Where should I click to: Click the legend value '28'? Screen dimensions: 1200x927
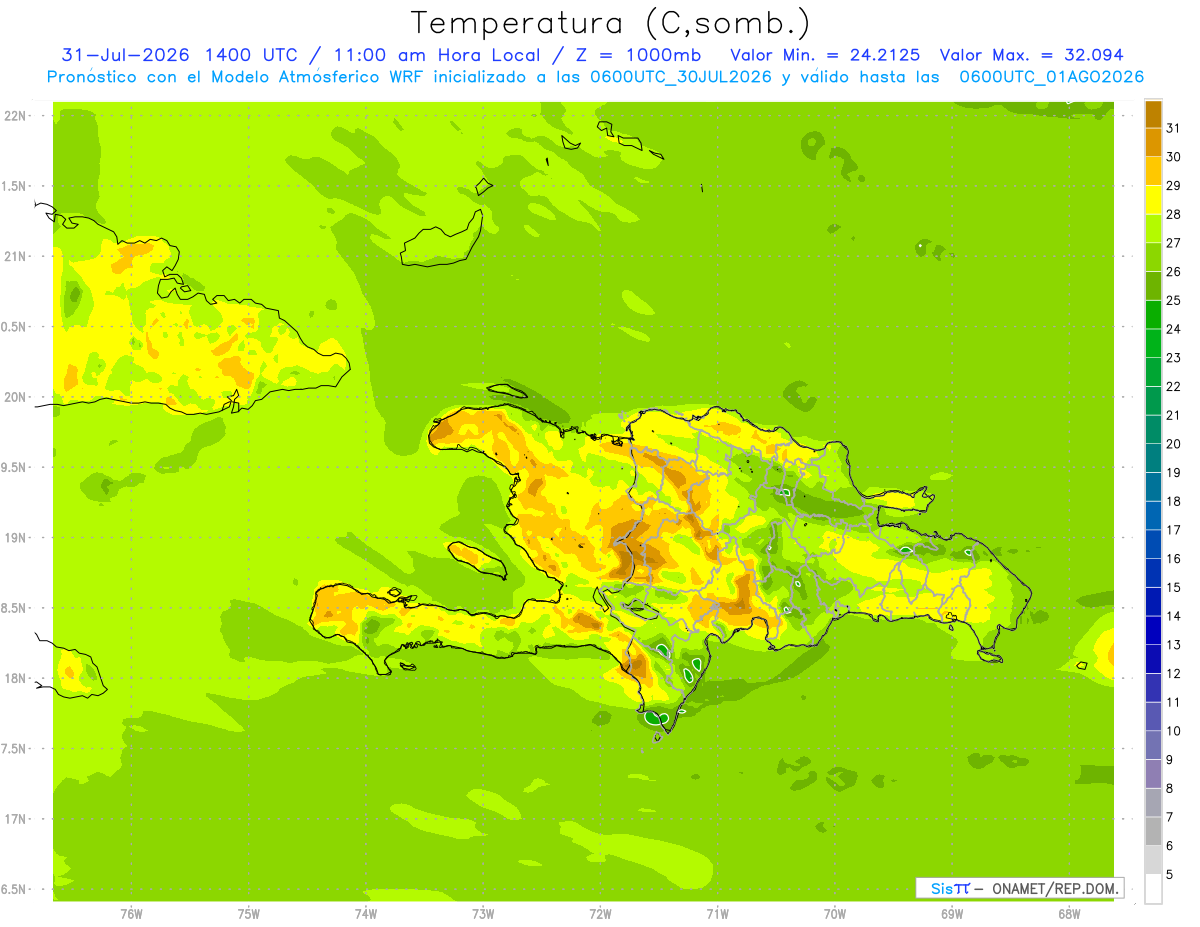pos(1173,214)
